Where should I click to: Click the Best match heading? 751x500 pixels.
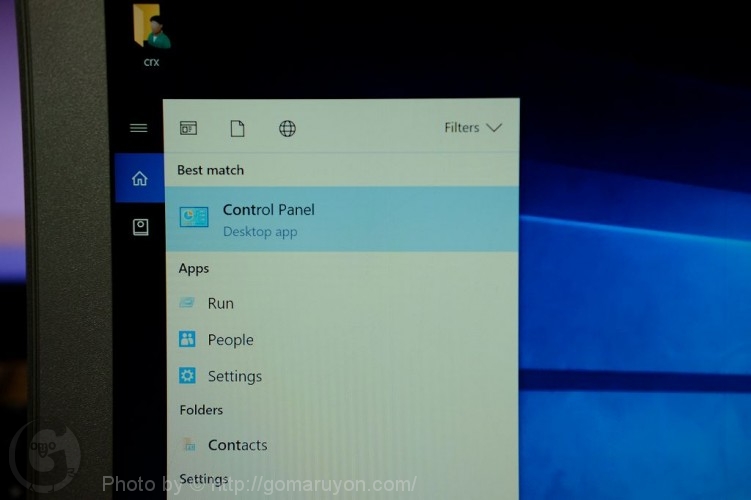coord(210,170)
